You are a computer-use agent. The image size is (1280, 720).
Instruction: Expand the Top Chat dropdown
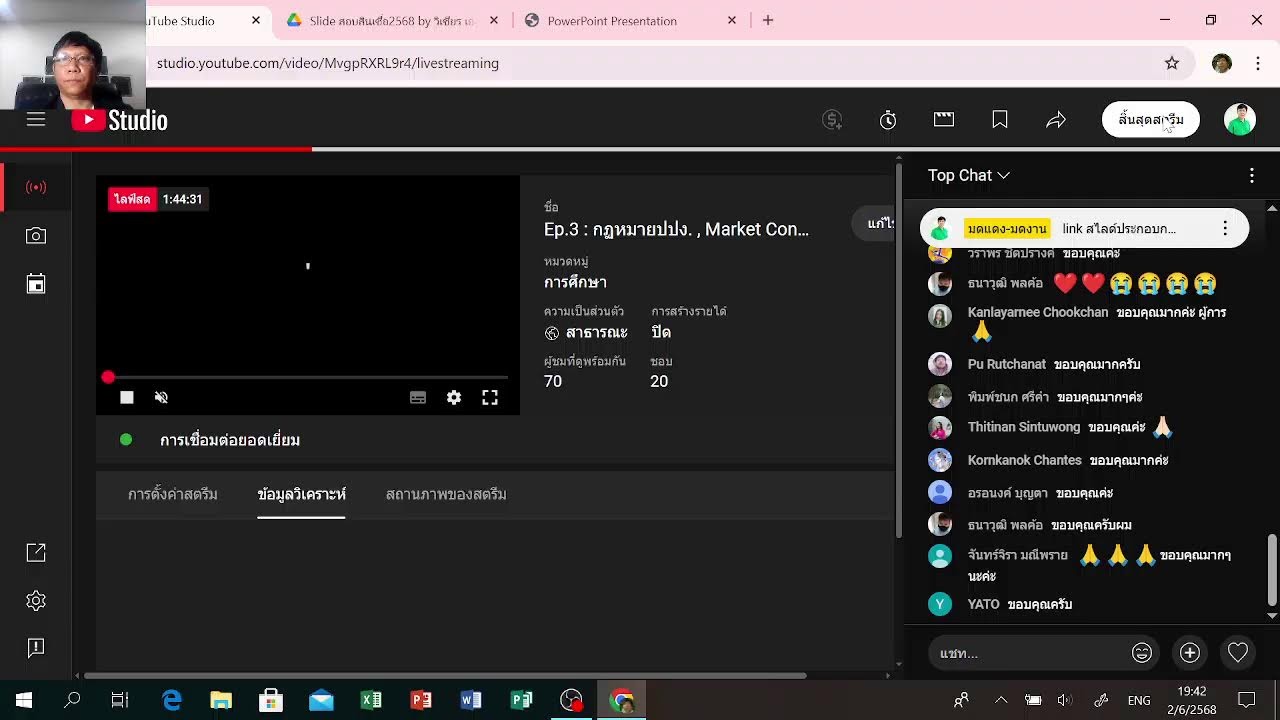[x=969, y=175]
